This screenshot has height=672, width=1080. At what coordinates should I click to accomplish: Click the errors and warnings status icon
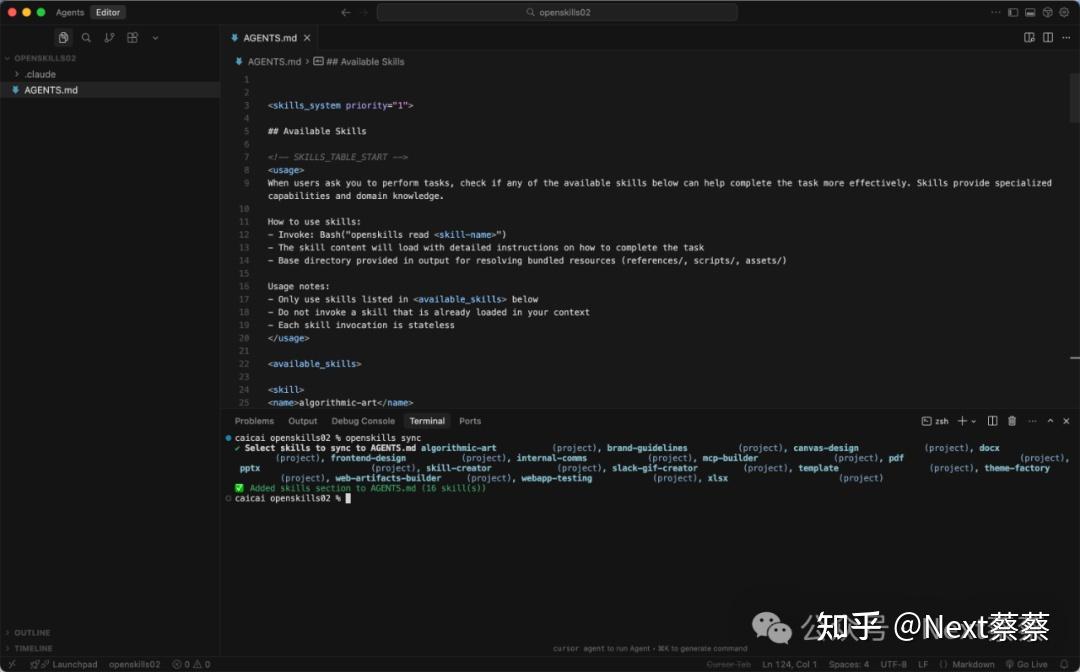pos(192,664)
